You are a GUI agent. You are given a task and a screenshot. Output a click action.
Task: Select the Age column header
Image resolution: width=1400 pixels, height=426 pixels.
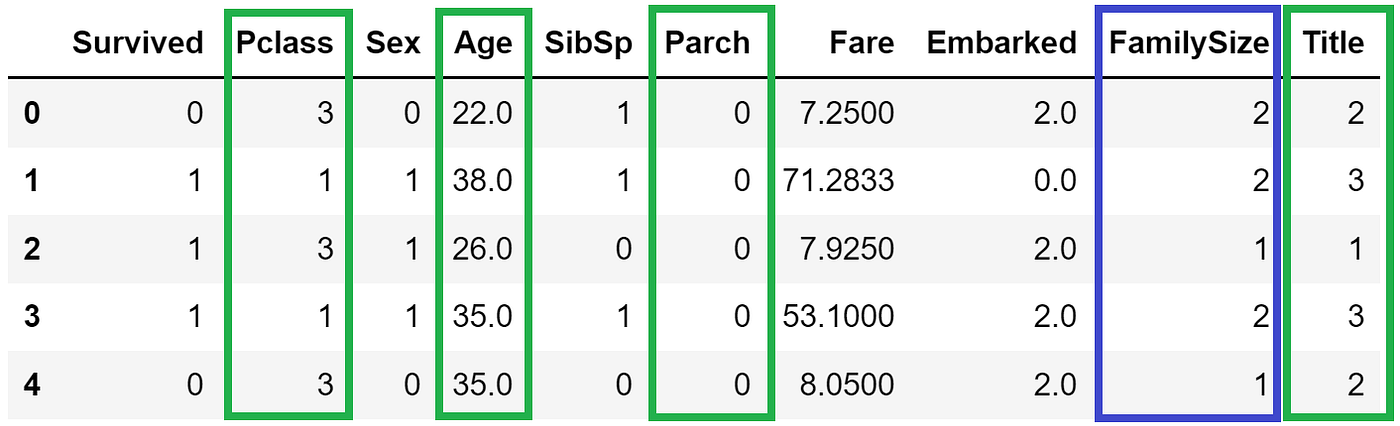(x=483, y=45)
